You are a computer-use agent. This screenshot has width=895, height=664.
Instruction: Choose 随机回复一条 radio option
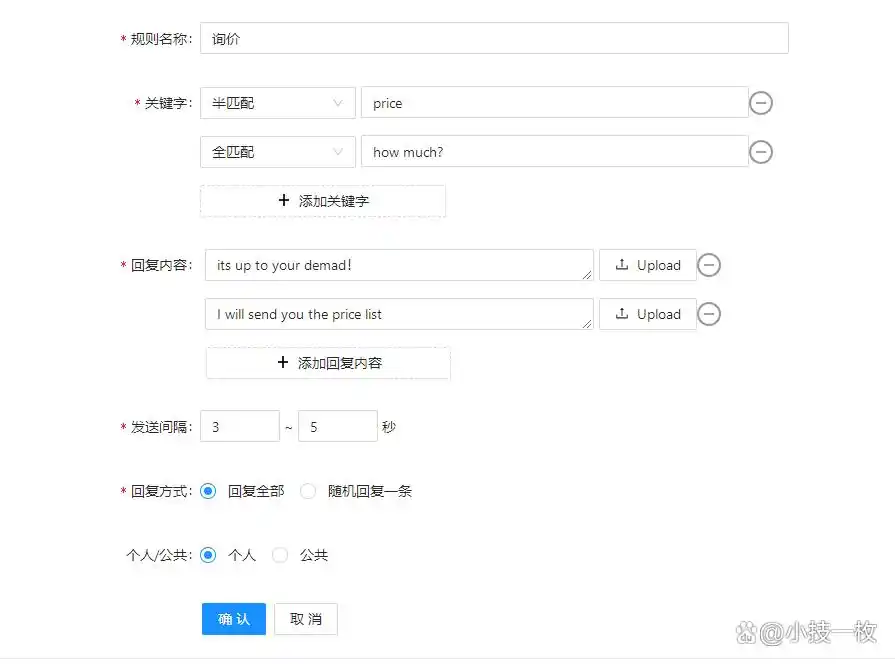[308, 491]
